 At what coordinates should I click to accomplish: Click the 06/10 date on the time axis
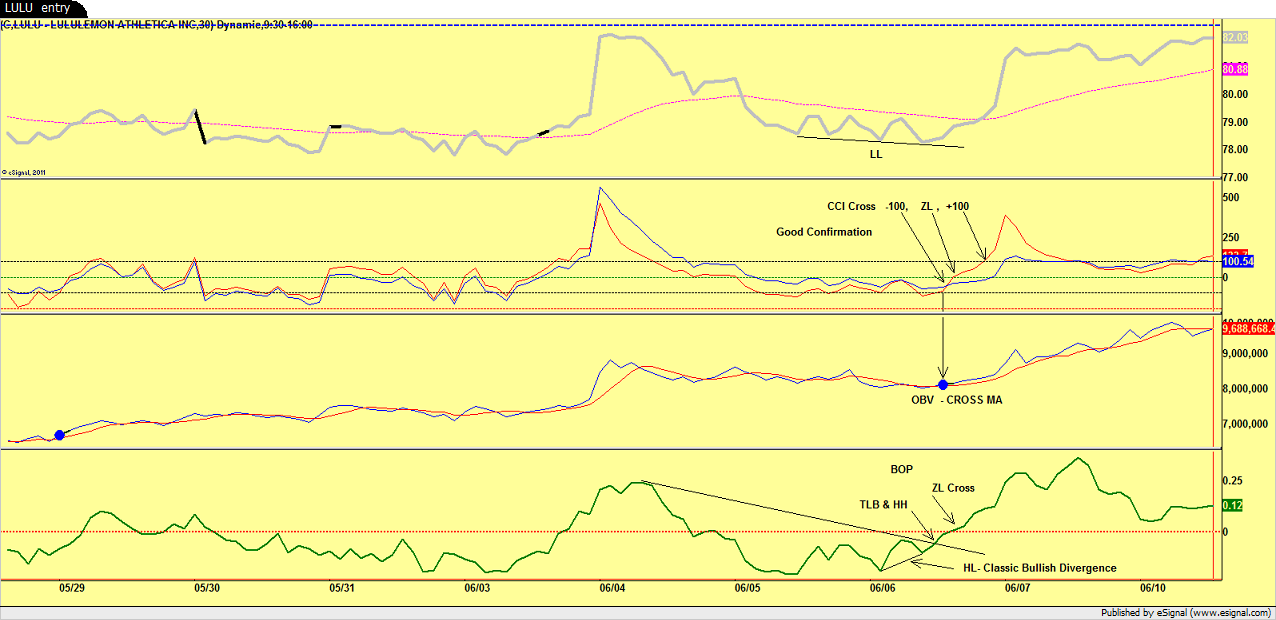1153,589
